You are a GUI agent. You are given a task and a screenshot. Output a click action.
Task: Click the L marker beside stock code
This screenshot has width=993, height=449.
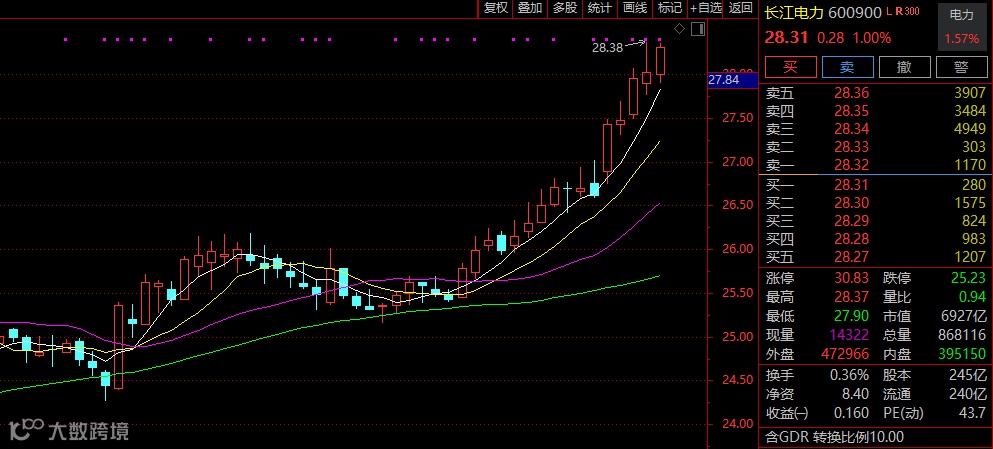(889, 11)
